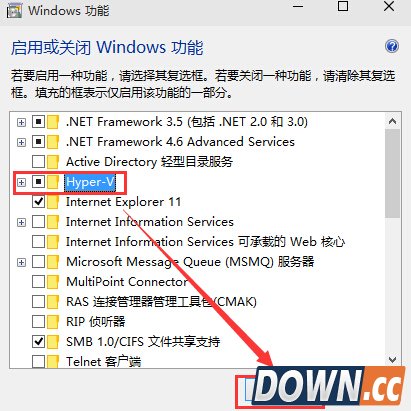Image resolution: width=411 pixels, height=411 pixels.
Task: Enable the Telnet client checkbox
Action: 39,361
